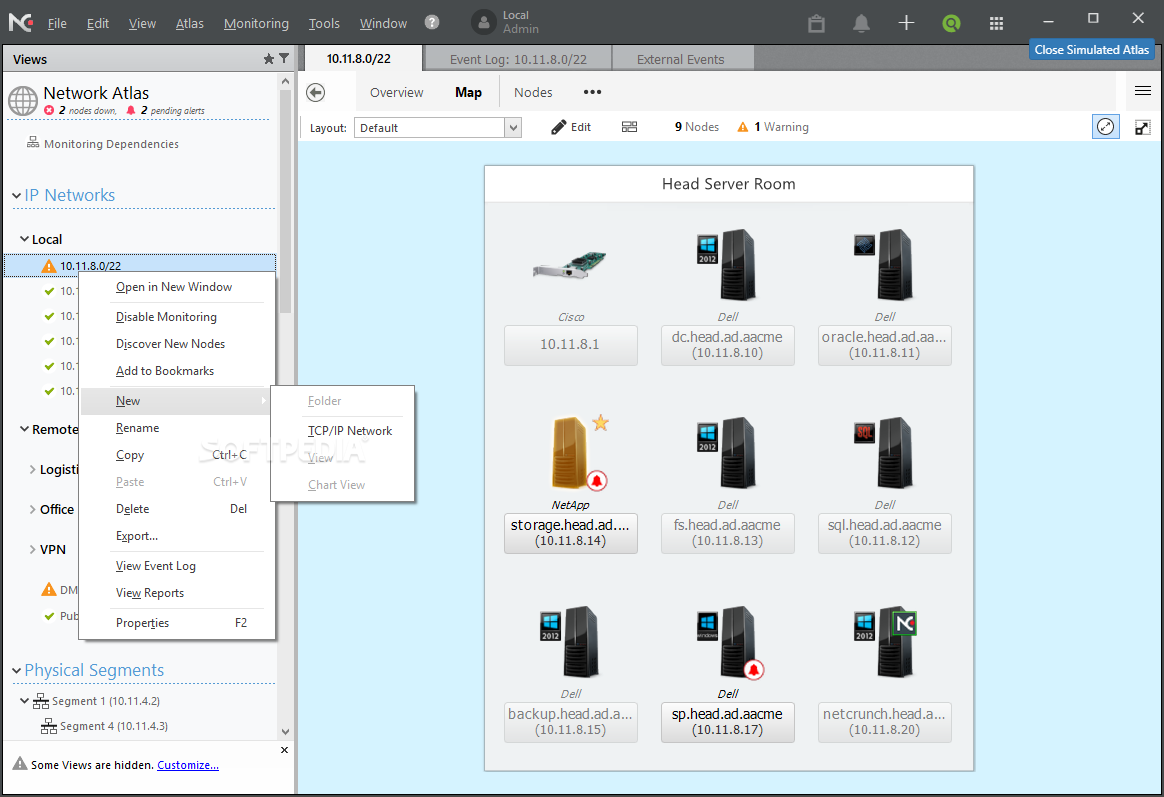Viewport: 1164px width, 797px height.
Task: Expand the VPN tree node
Action: [x=33, y=549]
